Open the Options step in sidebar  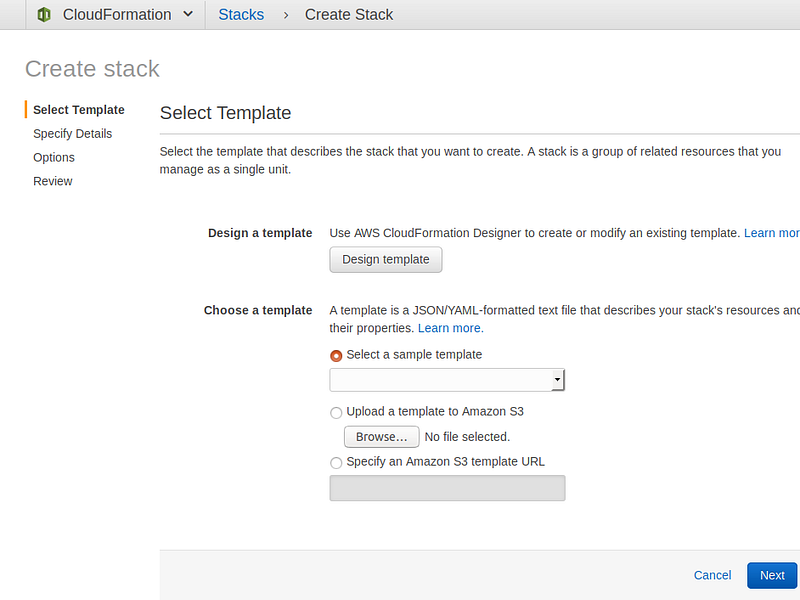(x=54, y=157)
